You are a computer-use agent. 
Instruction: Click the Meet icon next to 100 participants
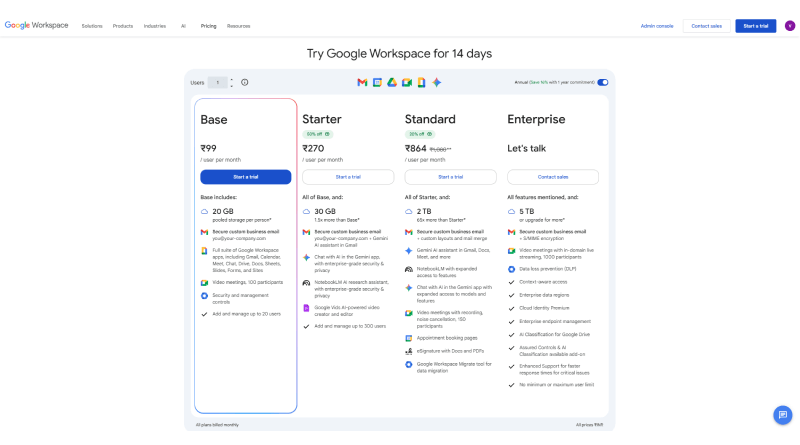click(205, 282)
